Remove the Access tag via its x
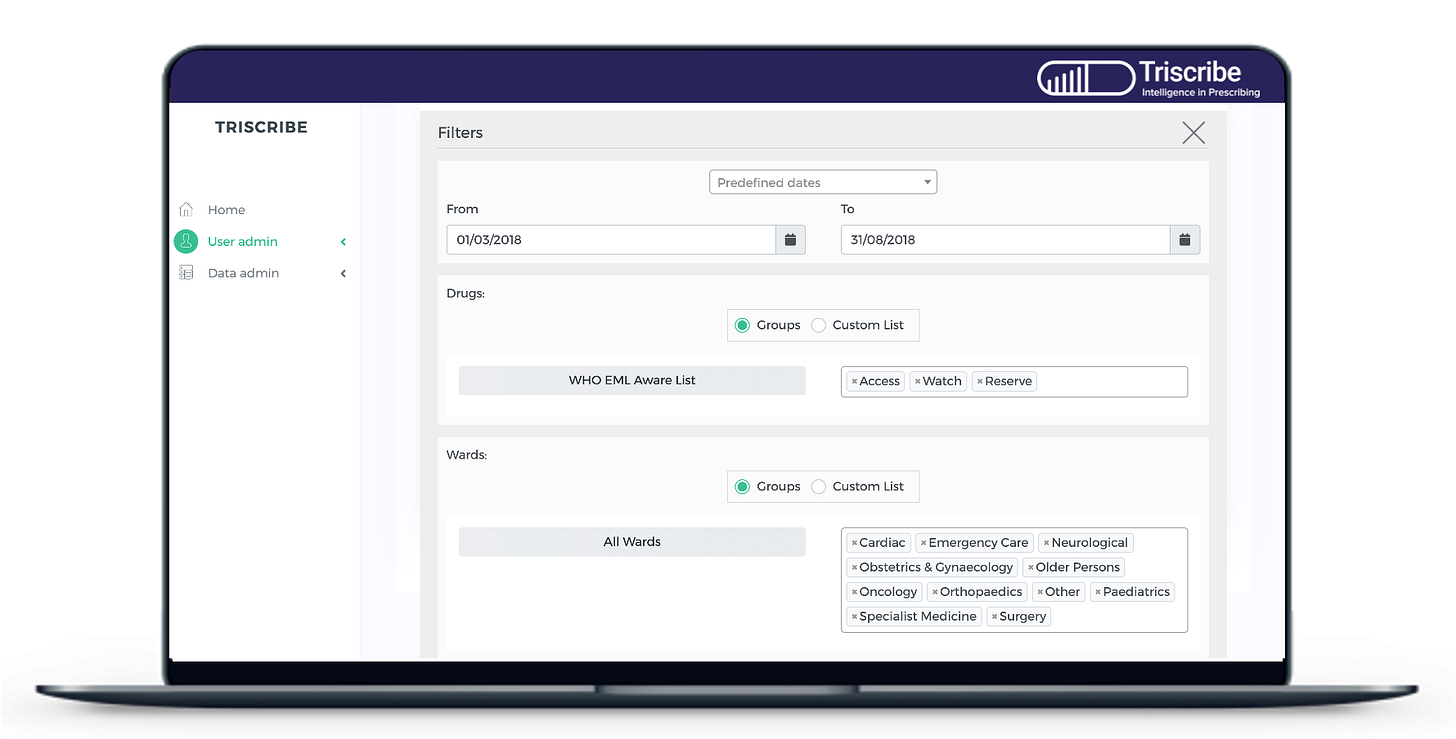1456x739 pixels. [x=854, y=382]
